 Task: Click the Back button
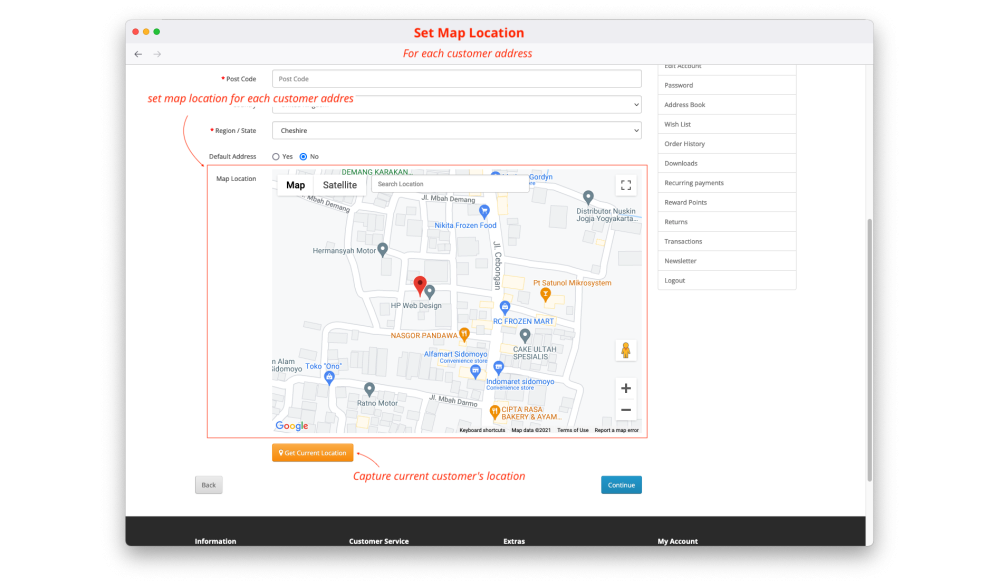(x=208, y=485)
